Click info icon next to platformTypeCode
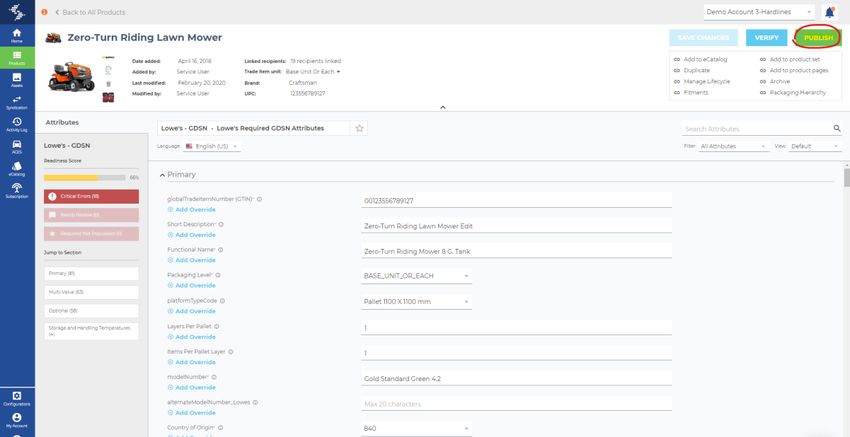 [x=222, y=300]
